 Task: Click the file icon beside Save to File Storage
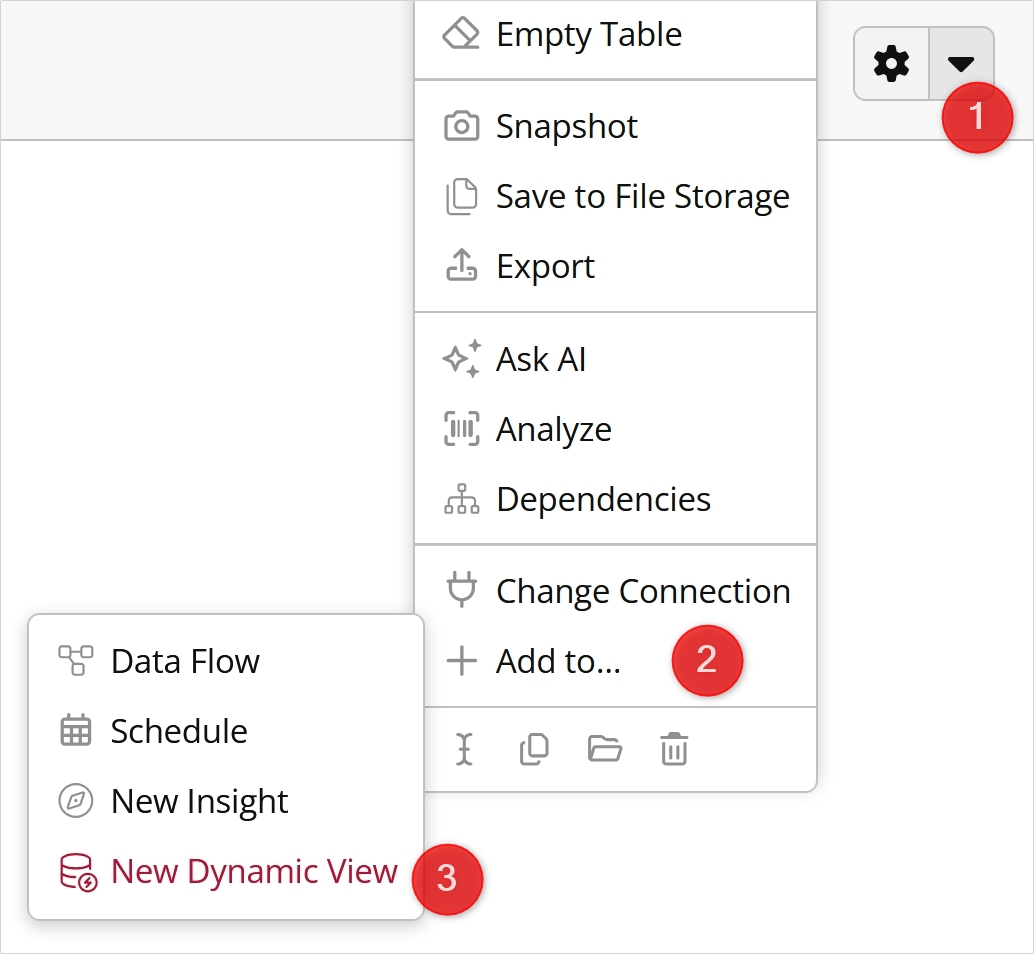tap(462, 196)
